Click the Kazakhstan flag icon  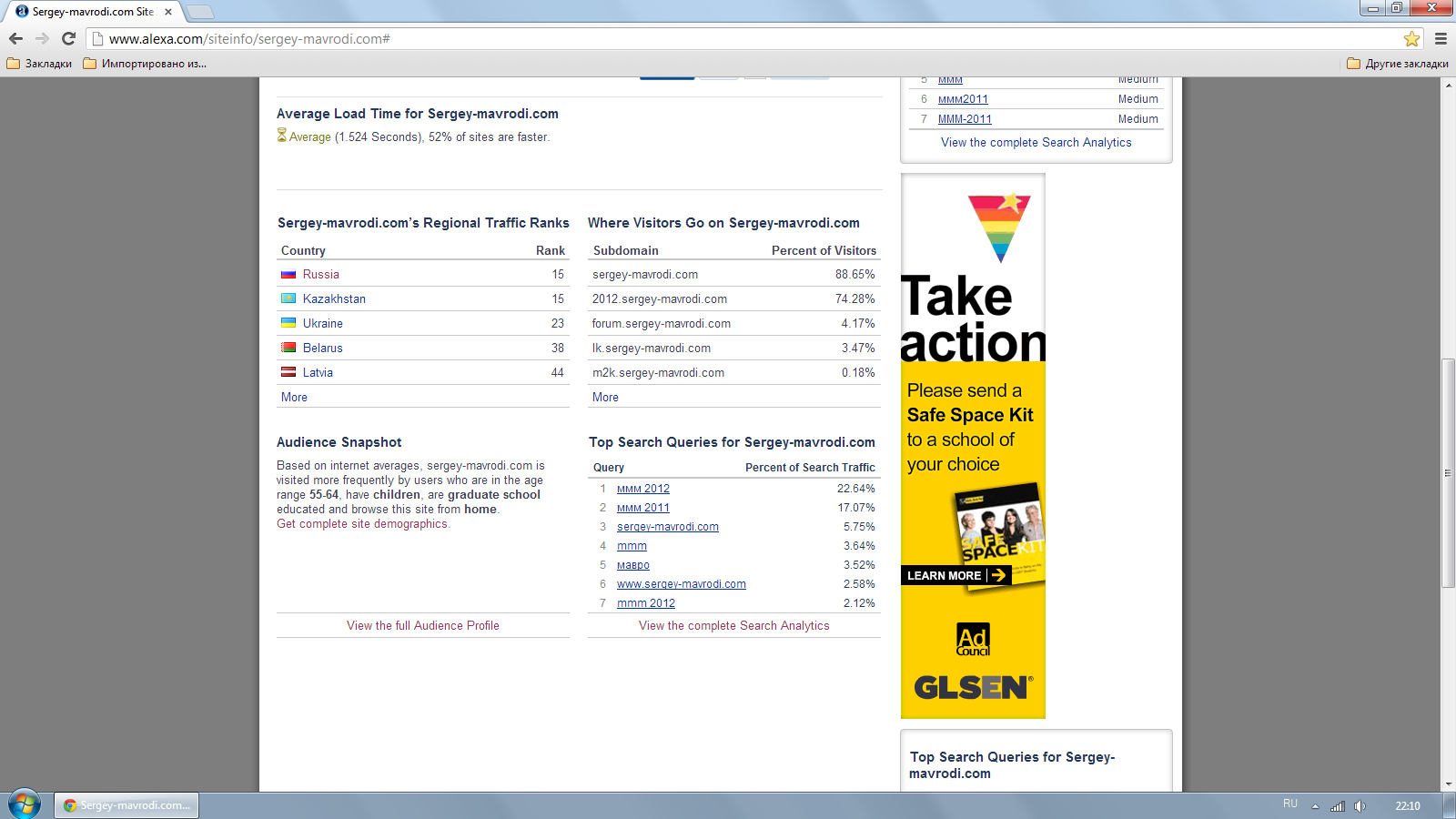point(288,298)
